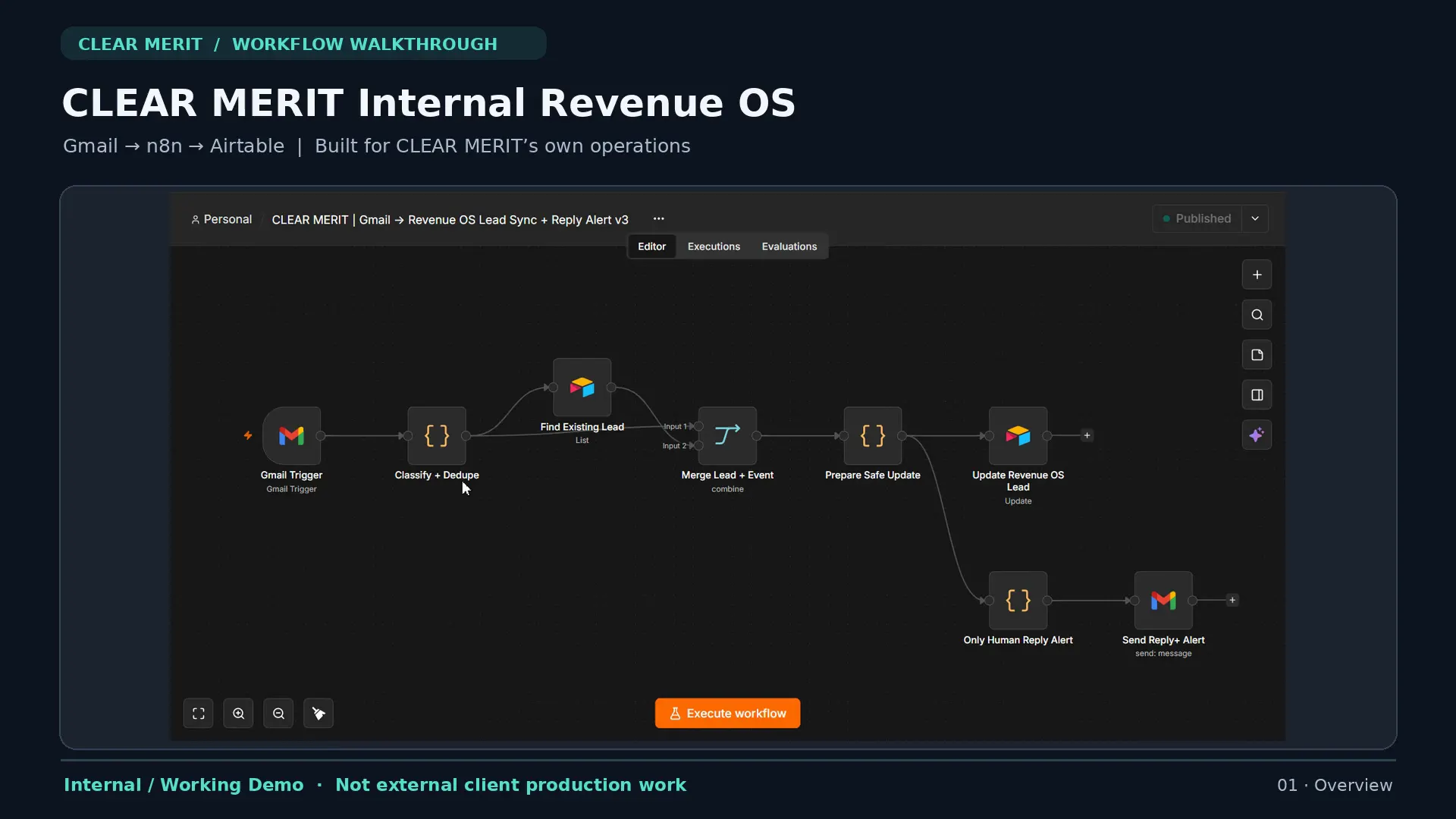Add node after Send Reply+ Alert
1456x819 pixels.
click(x=1232, y=601)
